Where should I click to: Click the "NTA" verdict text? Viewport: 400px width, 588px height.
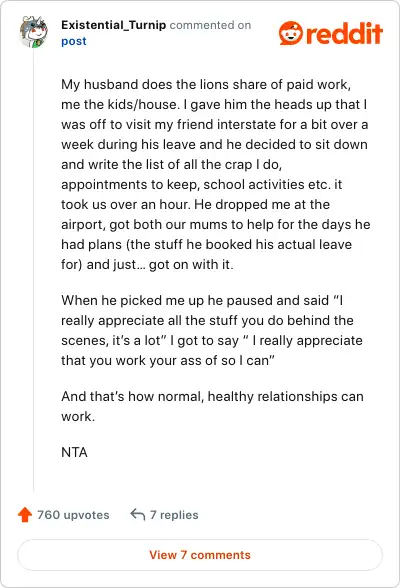coord(74,452)
